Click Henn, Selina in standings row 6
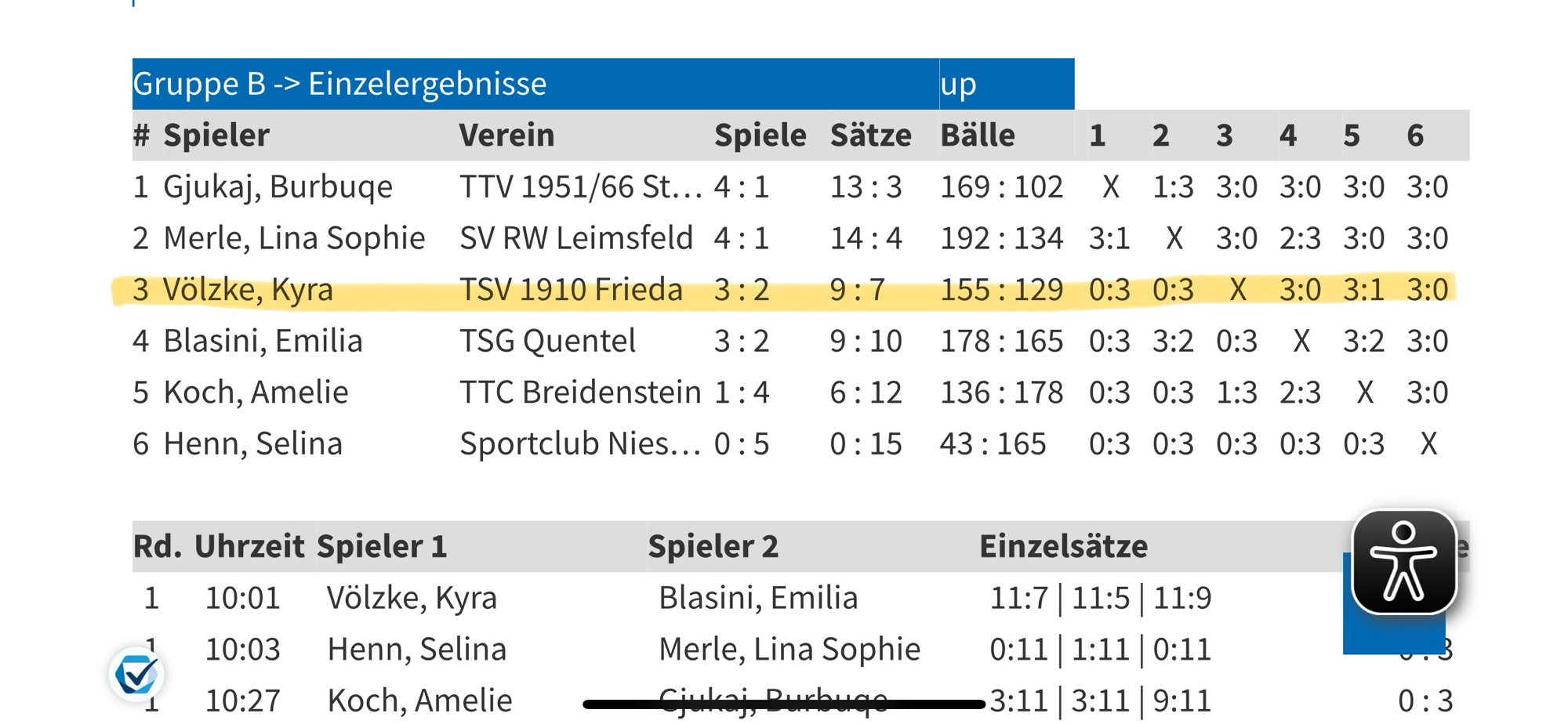The height and width of the screenshot is (724, 1568). click(252, 443)
